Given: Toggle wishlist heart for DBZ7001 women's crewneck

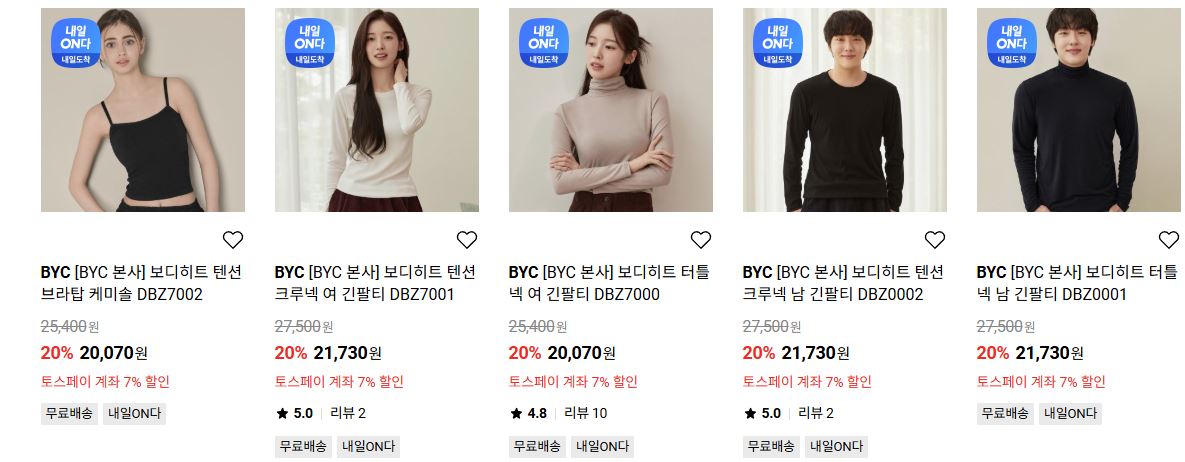Looking at the screenshot, I should pos(467,240).
